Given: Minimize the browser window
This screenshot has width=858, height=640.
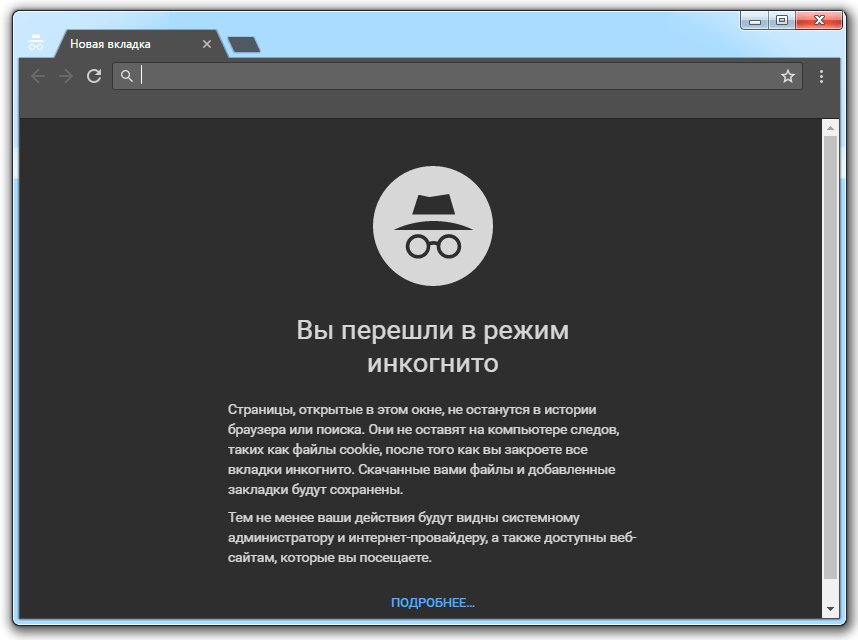Looking at the screenshot, I should 755,21.
